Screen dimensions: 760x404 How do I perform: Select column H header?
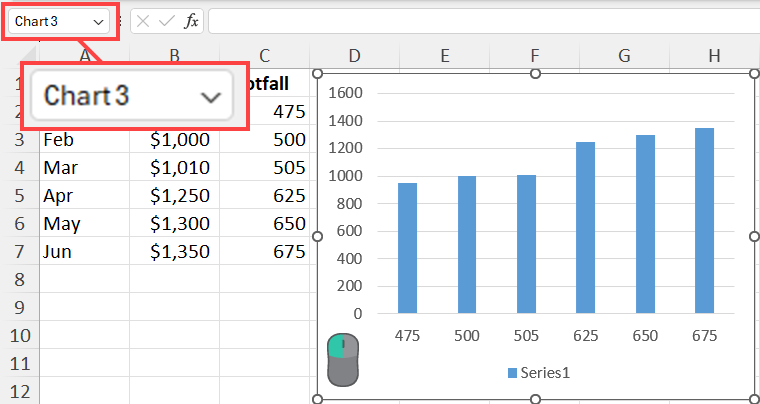tap(714, 56)
